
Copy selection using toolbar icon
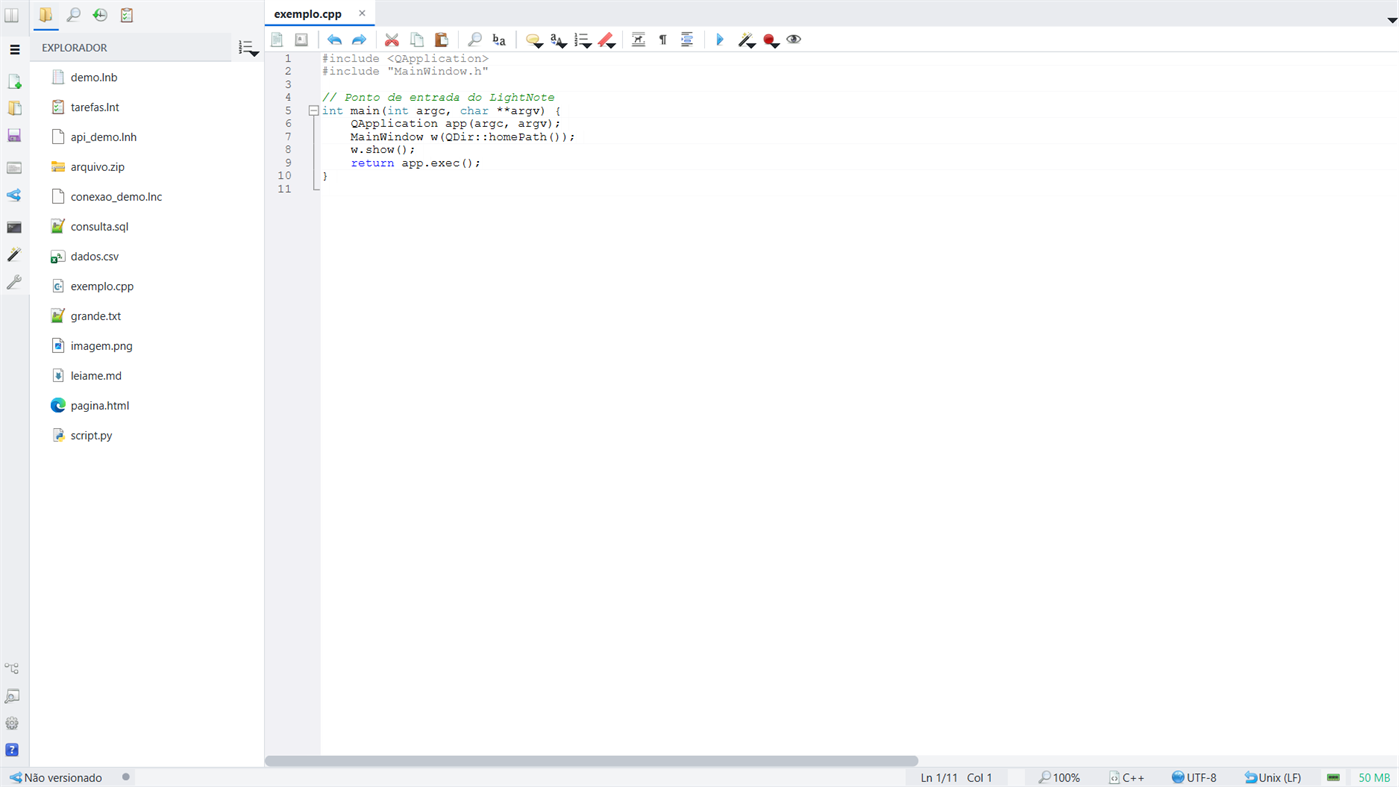coord(417,40)
